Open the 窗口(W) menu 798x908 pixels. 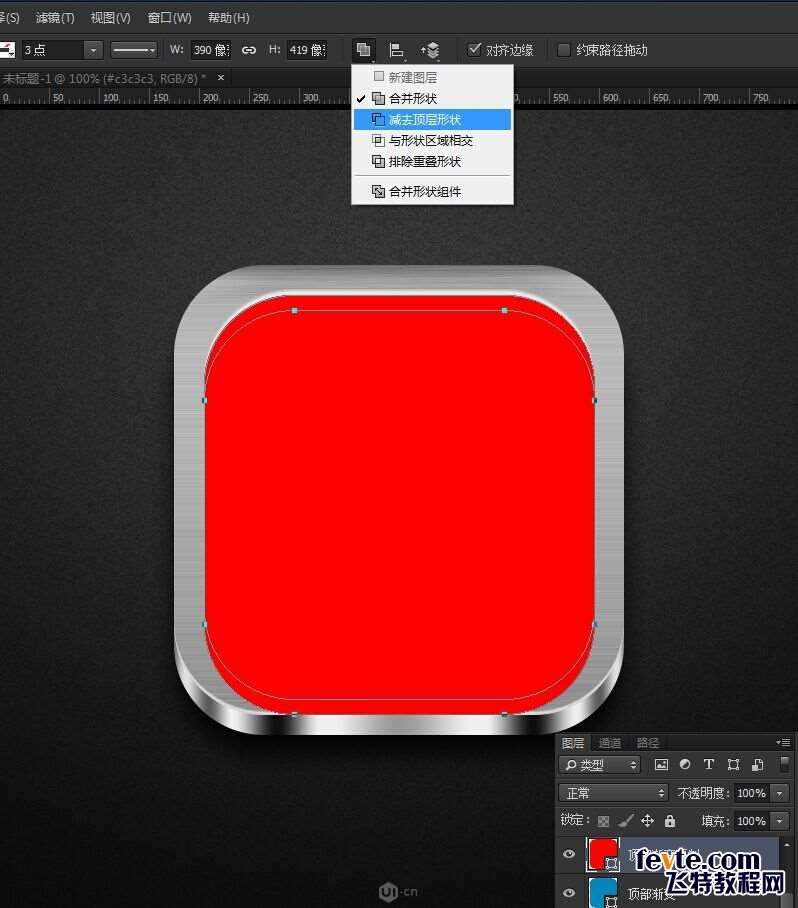point(169,18)
